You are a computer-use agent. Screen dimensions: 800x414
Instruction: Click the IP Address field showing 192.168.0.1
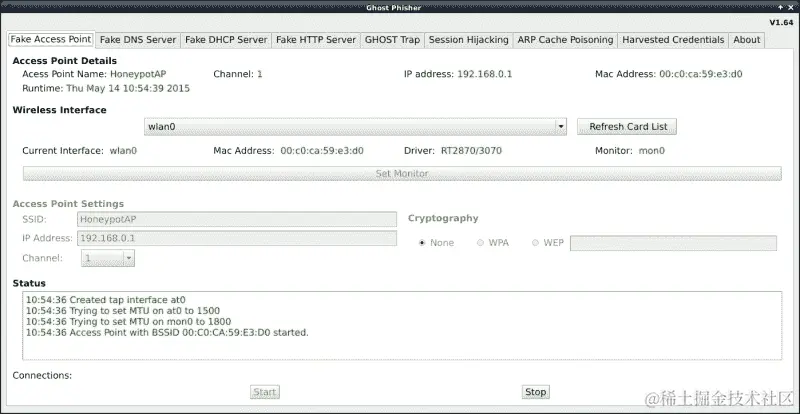point(237,238)
